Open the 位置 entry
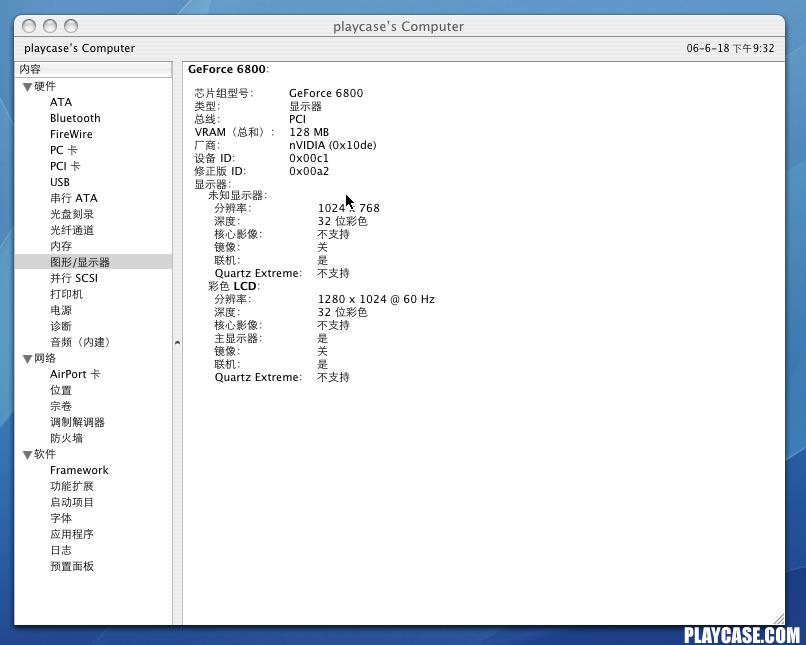 pyautogui.click(x=61, y=390)
